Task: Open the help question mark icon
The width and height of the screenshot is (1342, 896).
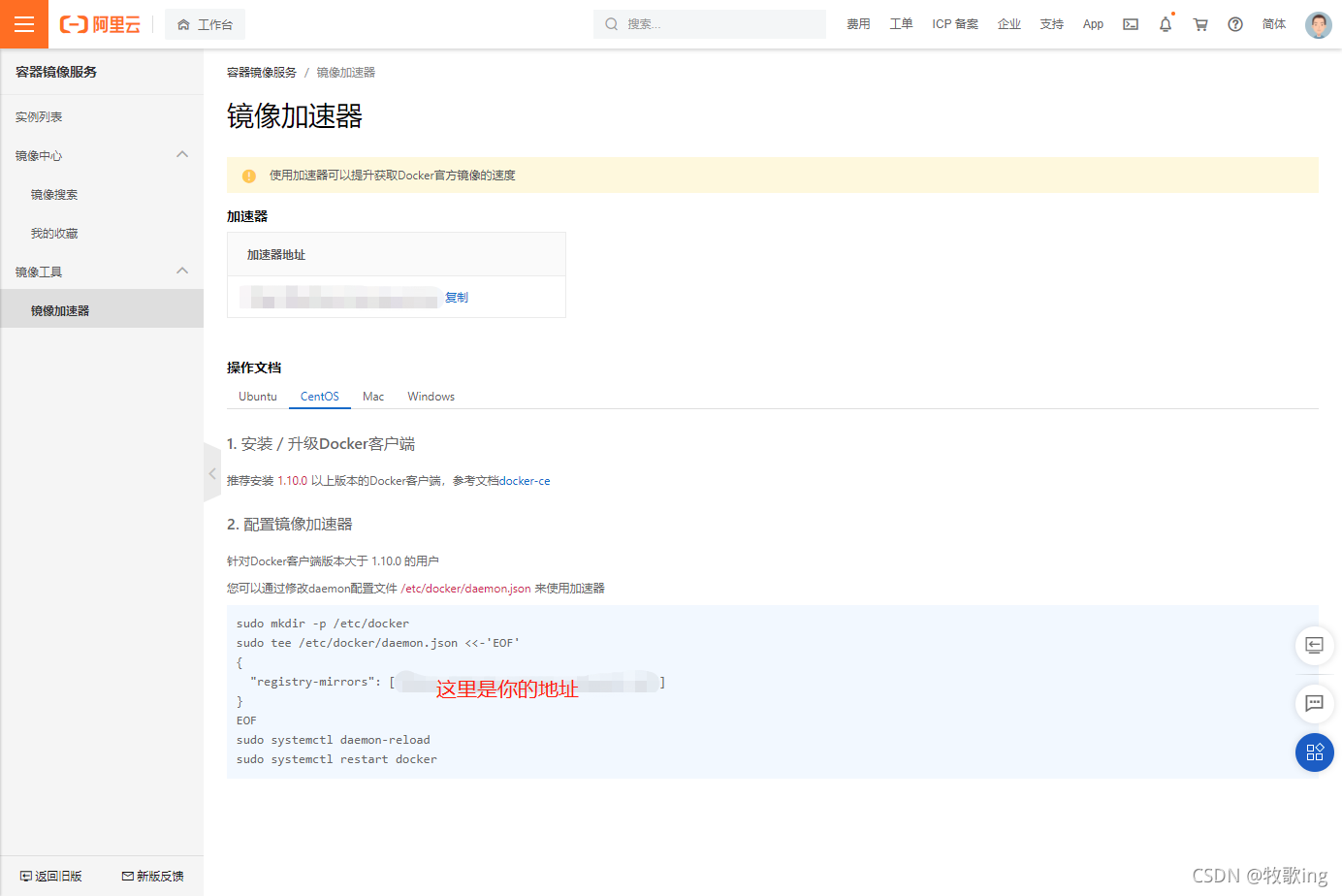Action: pos(1234,24)
